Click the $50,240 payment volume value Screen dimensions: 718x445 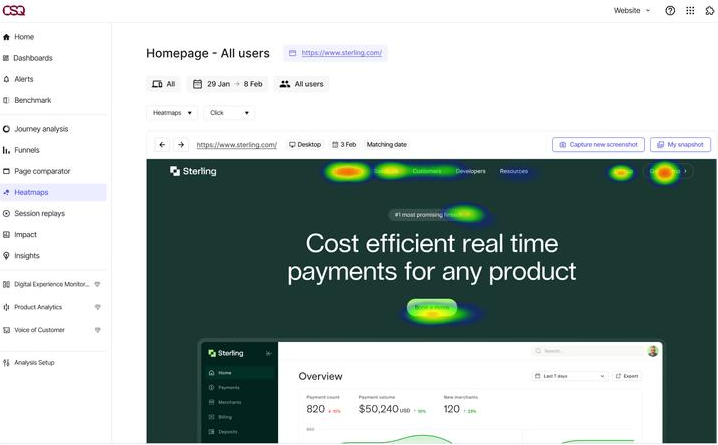tap(379, 409)
